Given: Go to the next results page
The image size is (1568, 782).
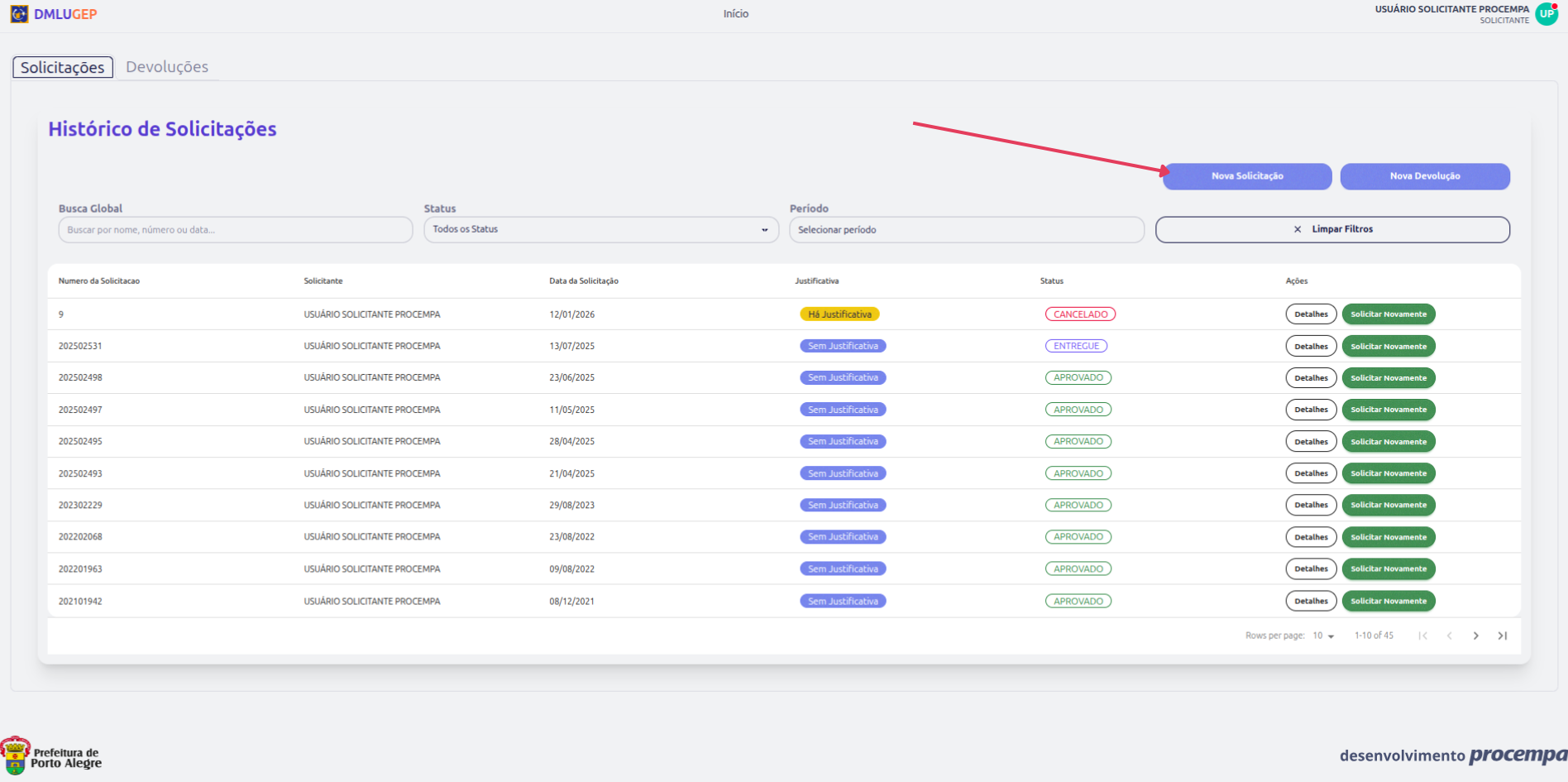Looking at the screenshot, I should [x=1475, y=636].
